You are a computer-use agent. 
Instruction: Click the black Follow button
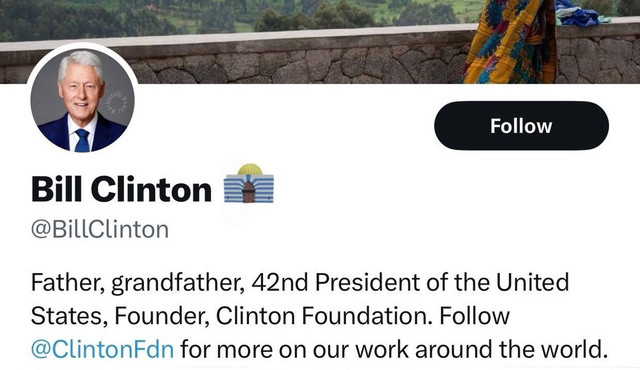[521, 126]
